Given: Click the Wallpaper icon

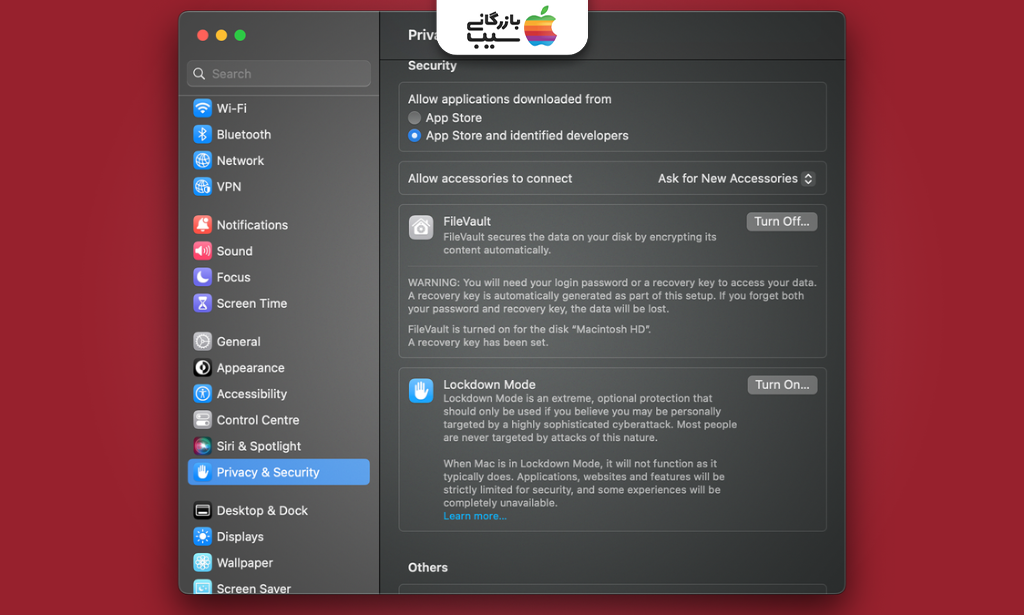Looking at the screenshot, I should click(202, 563).
